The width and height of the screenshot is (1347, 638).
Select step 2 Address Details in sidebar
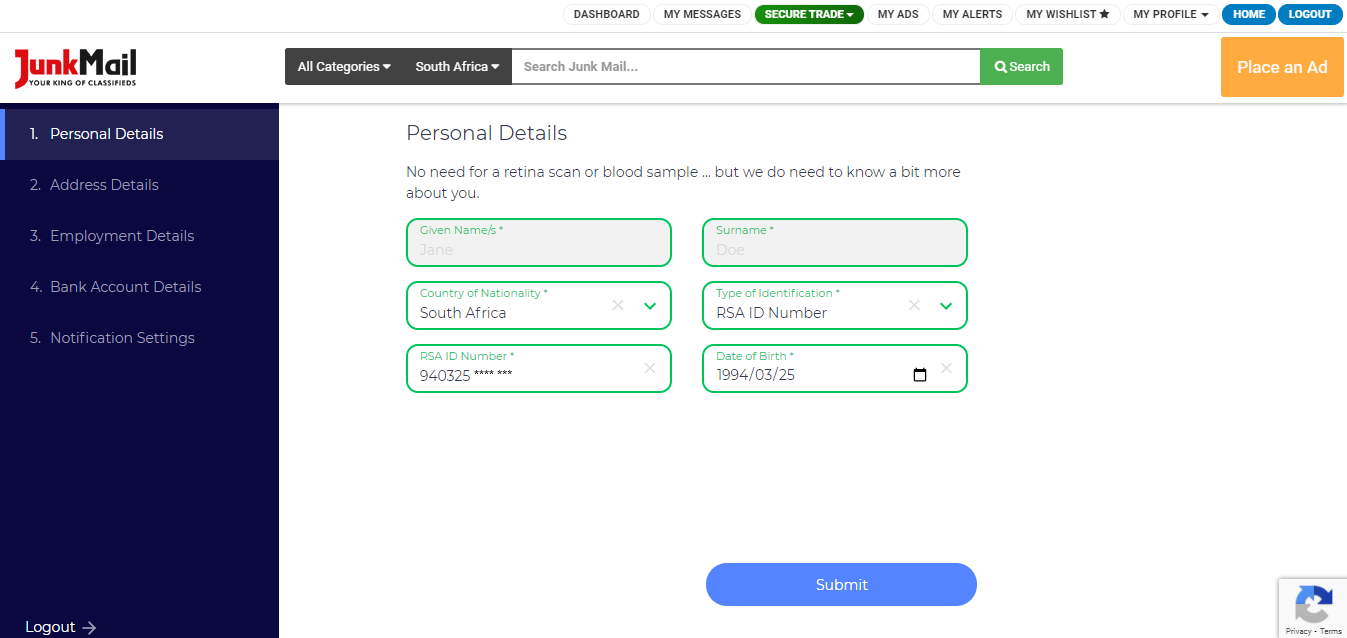(104, 184)
